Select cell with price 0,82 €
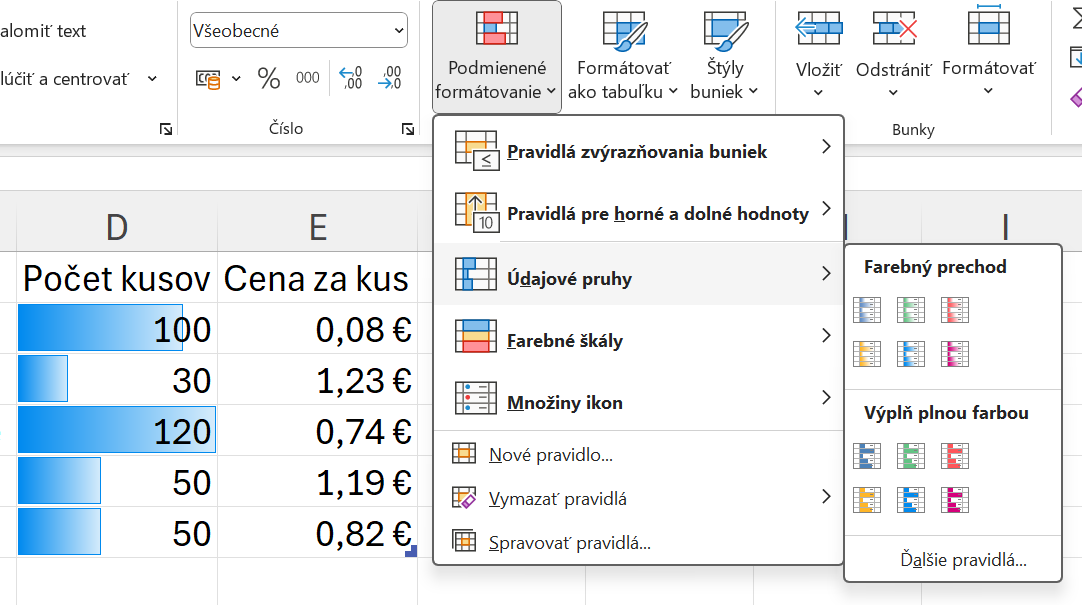Image resolution: width=1082 pixels, height=605 pixels. point(317,533)
